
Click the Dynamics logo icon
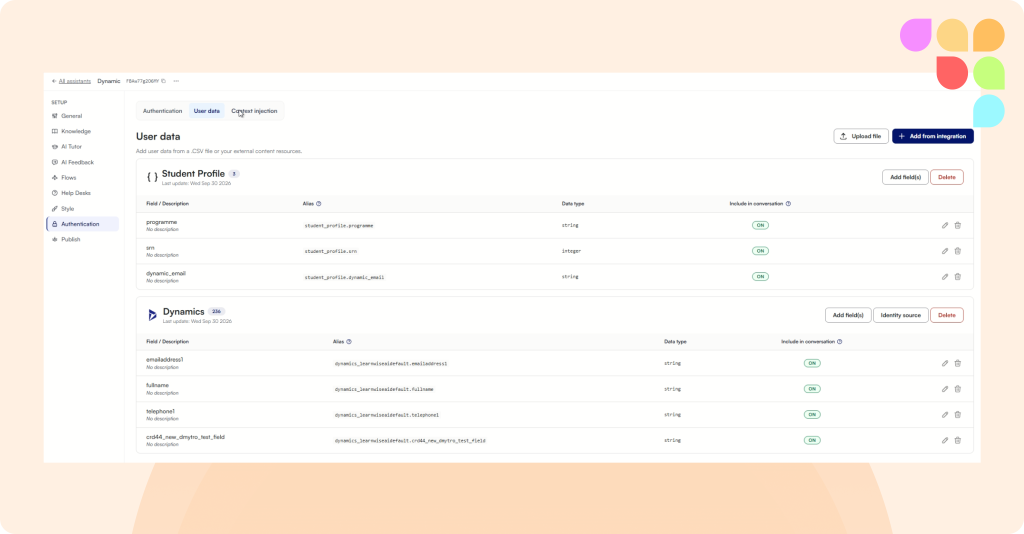click(x=152, y=315)
